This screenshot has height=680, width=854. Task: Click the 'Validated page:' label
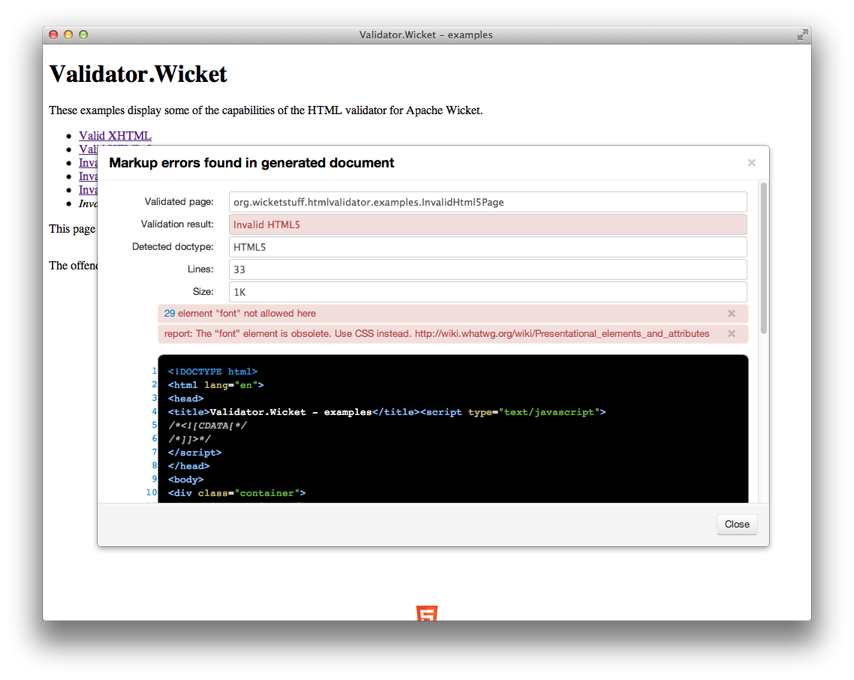tap(179, 201)
